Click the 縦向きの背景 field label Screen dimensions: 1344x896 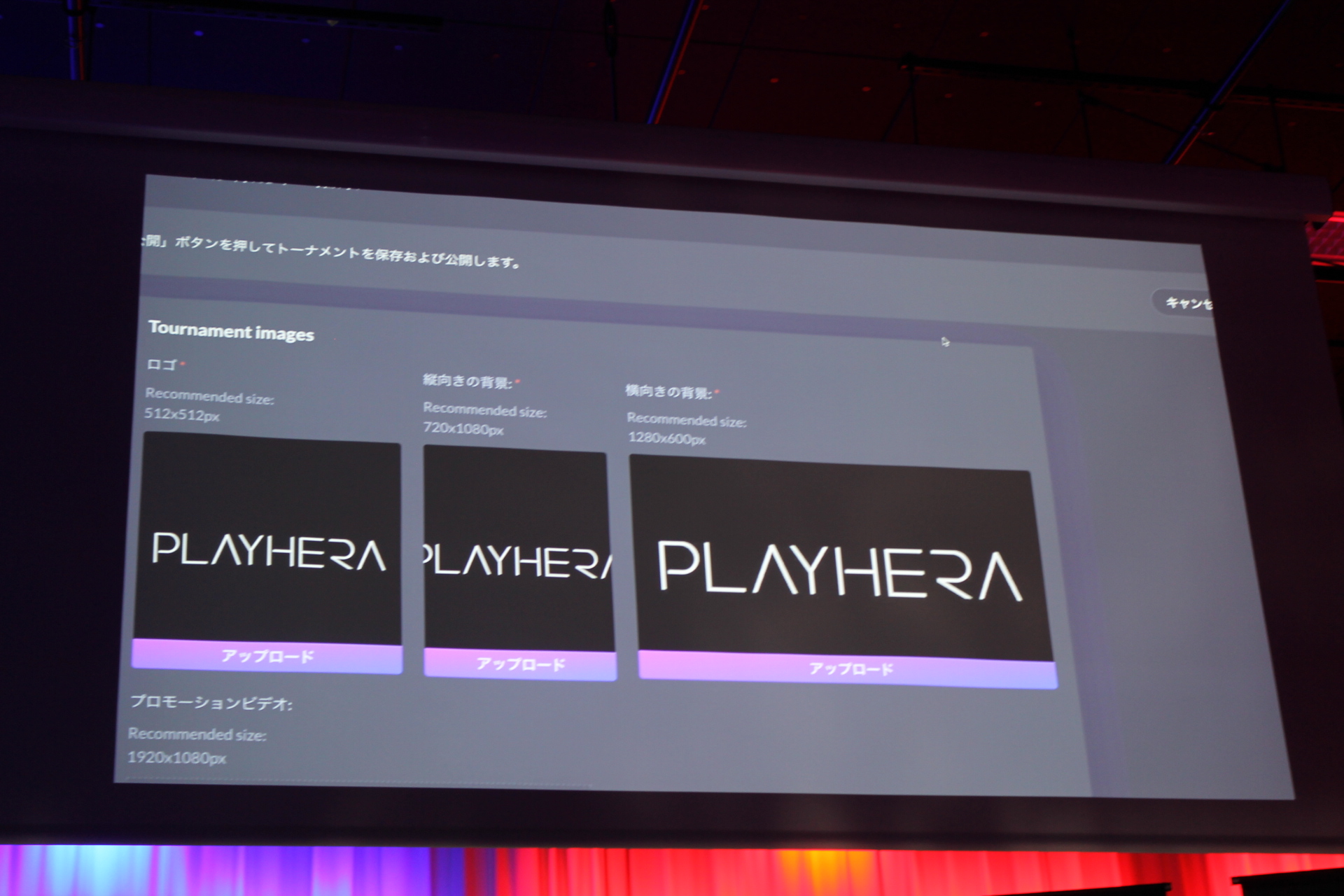pyautogui.click(x=467, y=381)
